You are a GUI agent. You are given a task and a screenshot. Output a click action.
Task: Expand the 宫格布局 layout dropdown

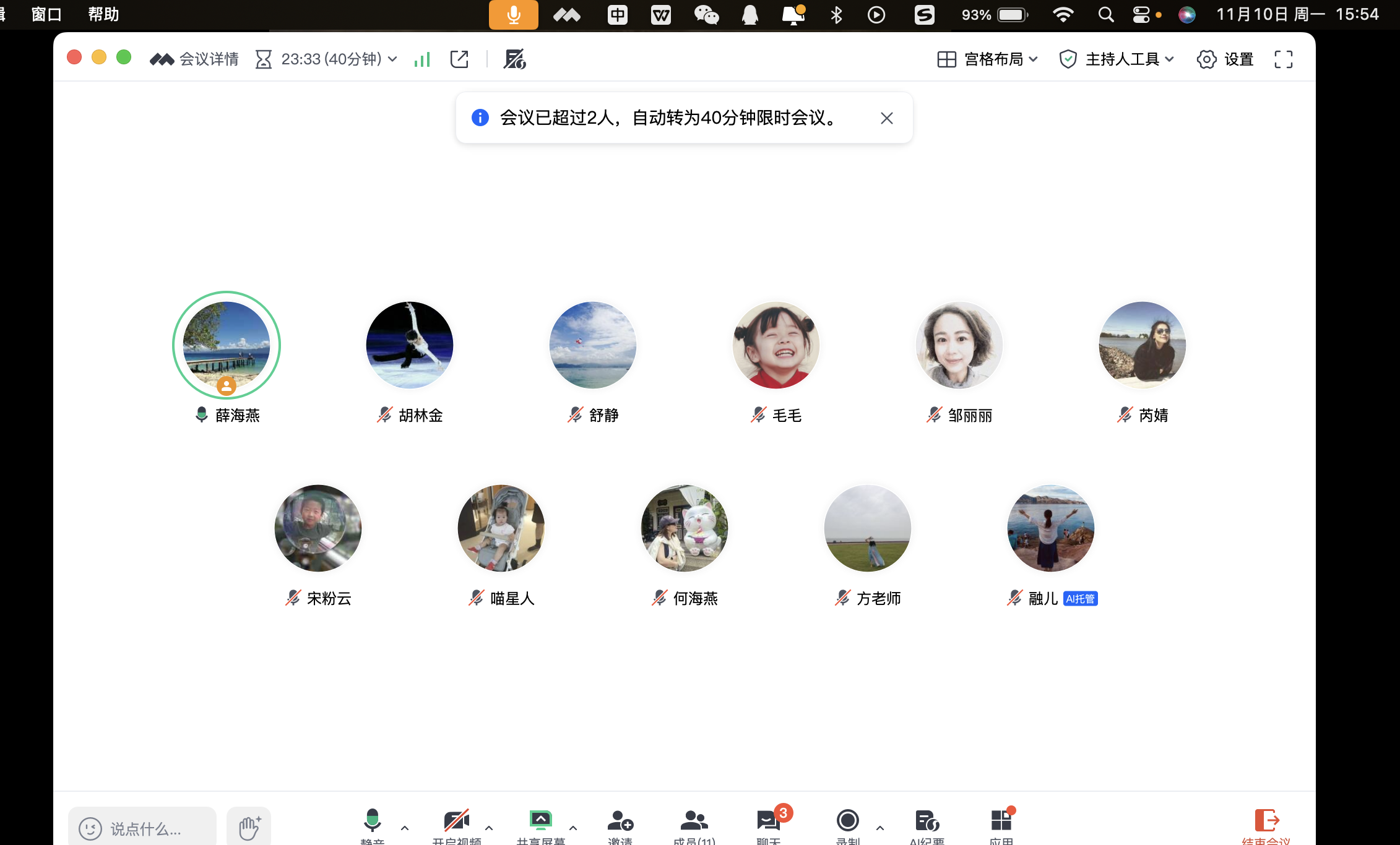click(987, 59)
